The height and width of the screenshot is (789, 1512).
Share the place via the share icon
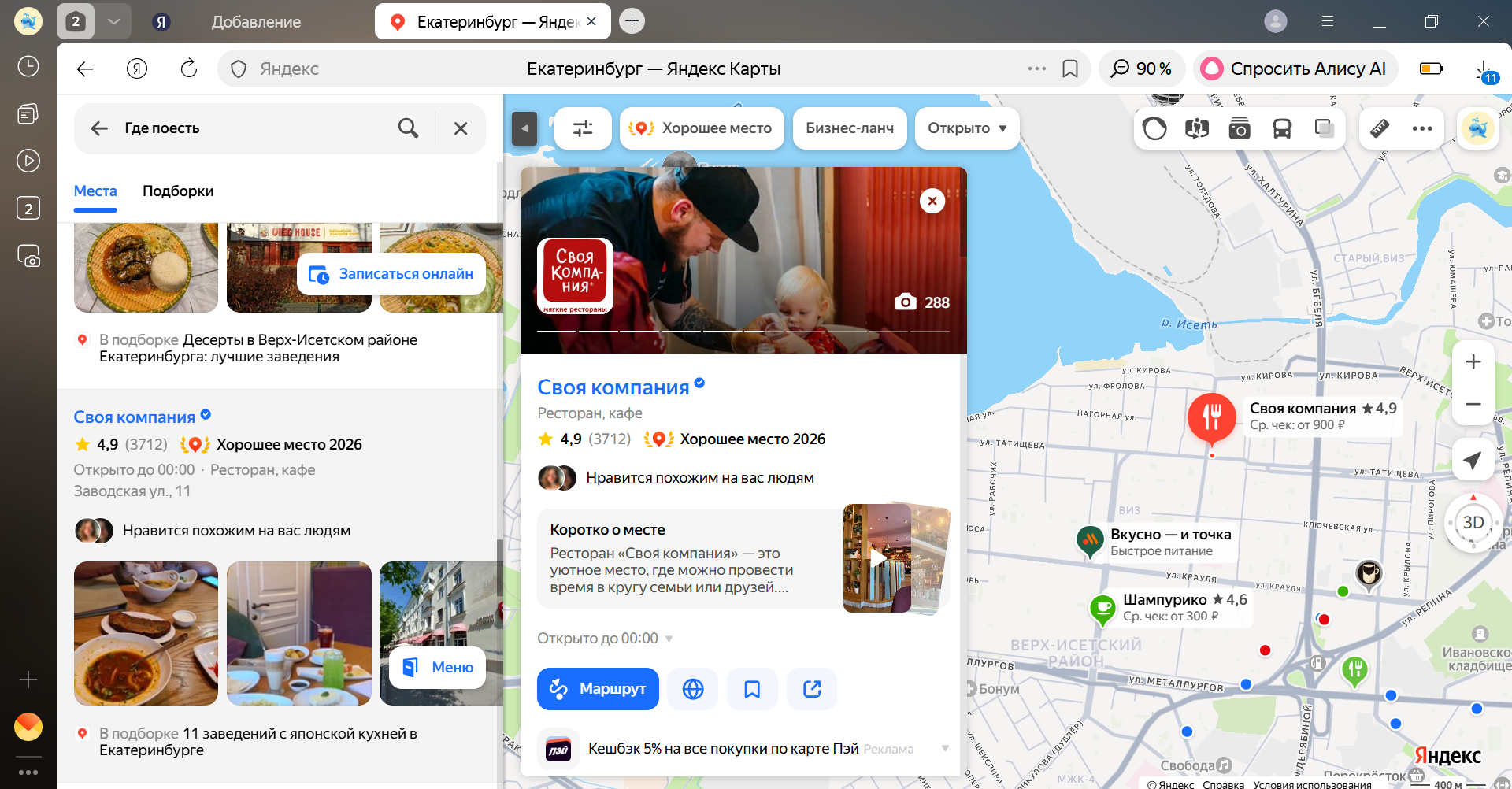pos(812,689)
